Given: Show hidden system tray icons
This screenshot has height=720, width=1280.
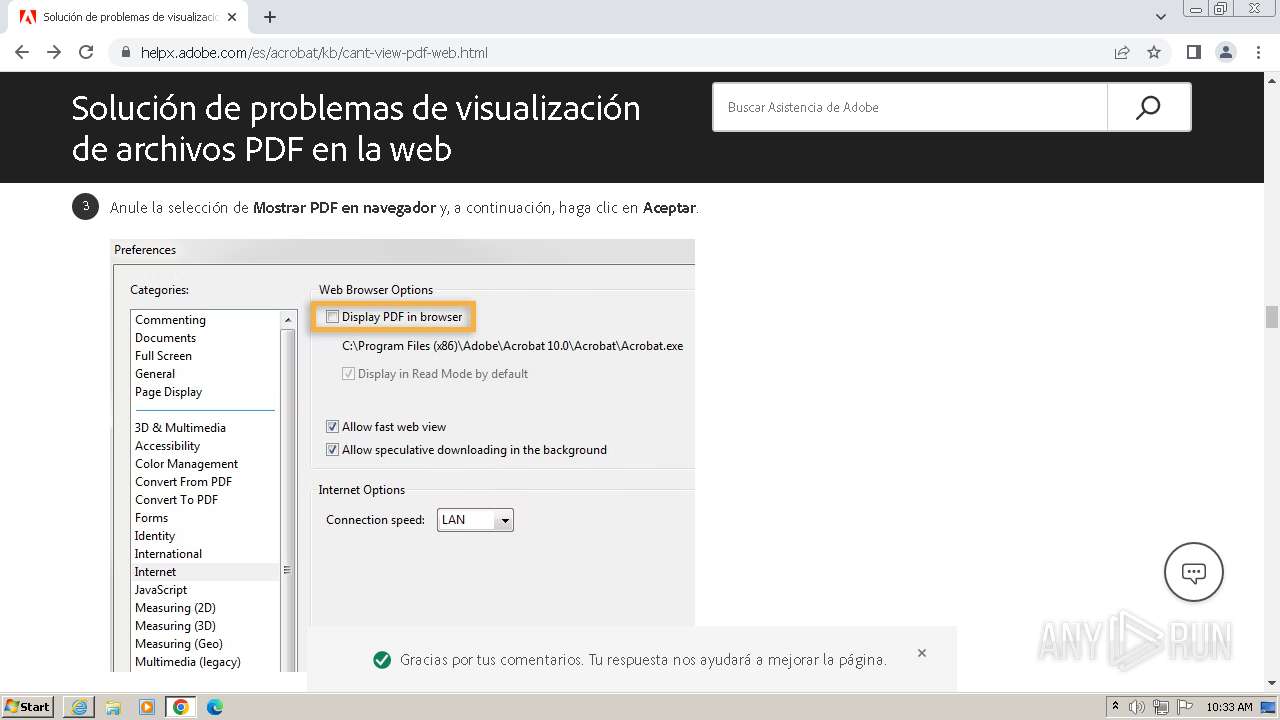Looking at the screenshot, I should pyautogui.click(x=1115, y=707).
